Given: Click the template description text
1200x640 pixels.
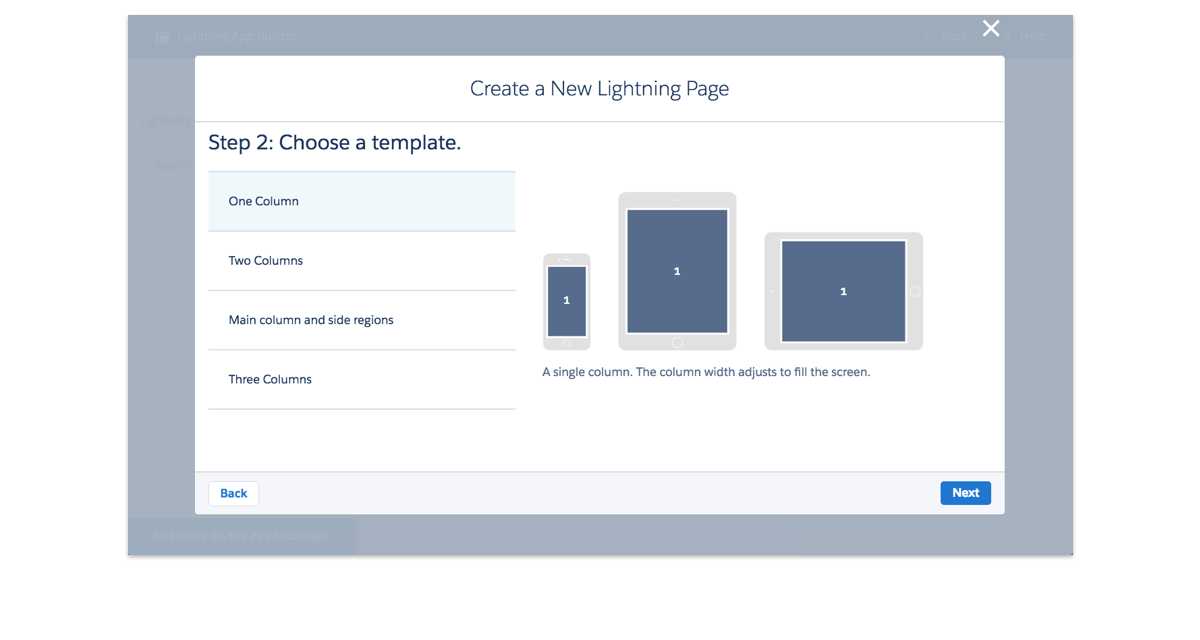Looking at the screenshot, I should tap(706, 372).
